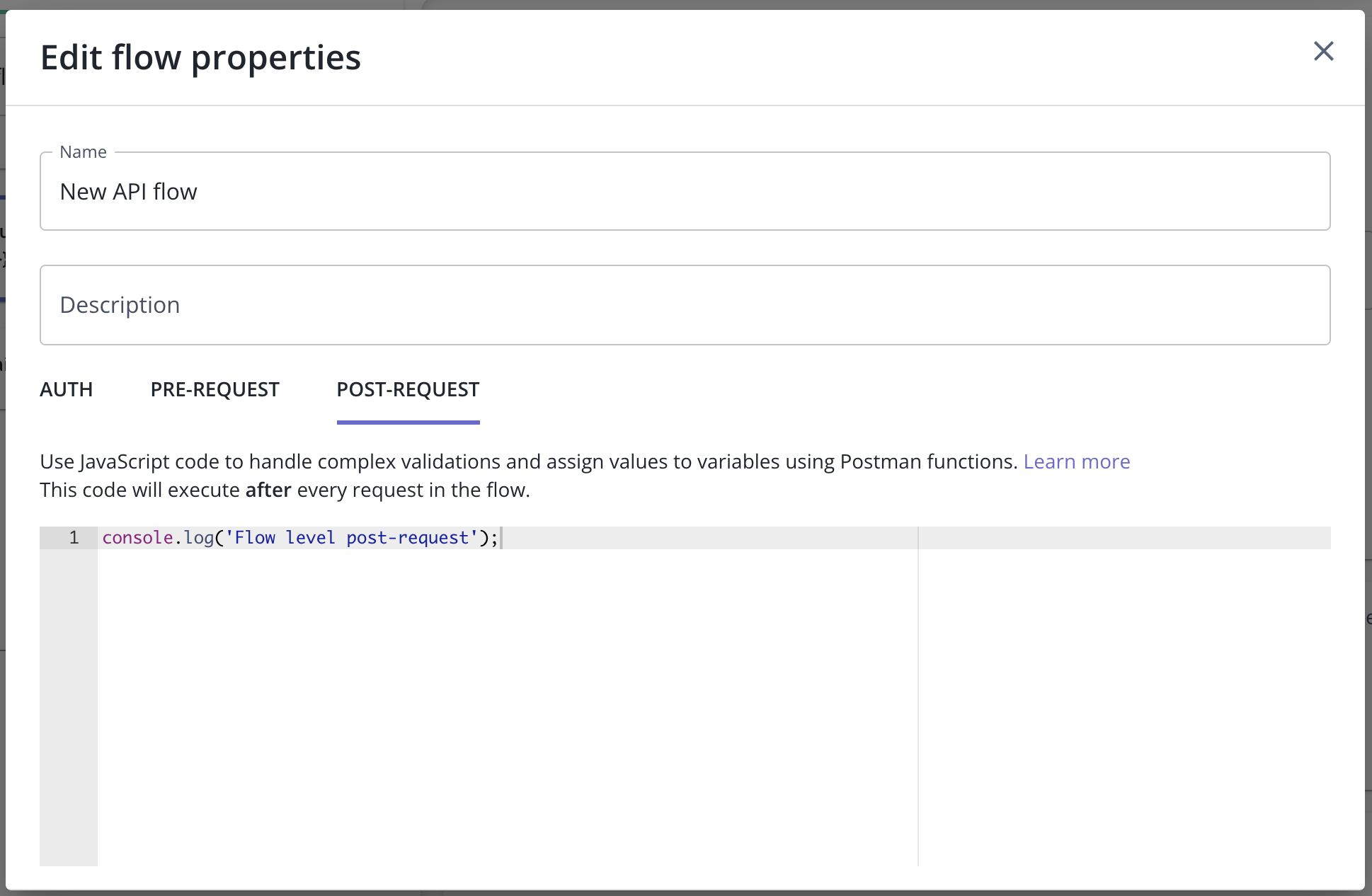The width and height of the screenshot is (1372, 896).
Task: Click the Edit flow properties title
Action: tap(200, 57)
